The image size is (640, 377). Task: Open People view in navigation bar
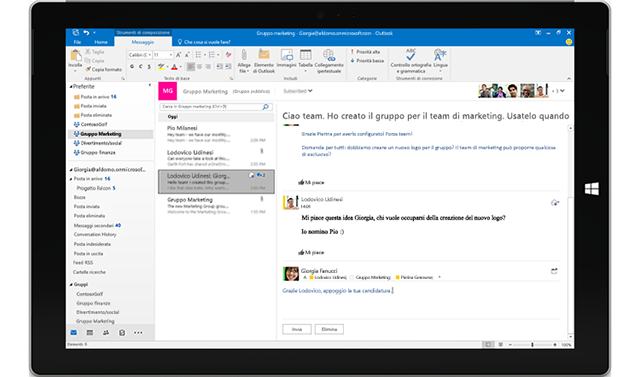tap(106, 333)
